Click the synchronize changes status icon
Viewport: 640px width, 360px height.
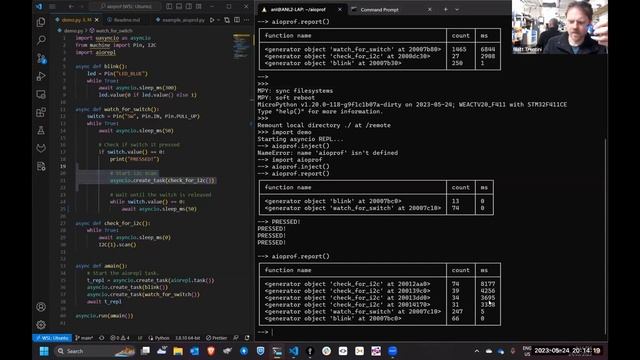tap(102, 338)
